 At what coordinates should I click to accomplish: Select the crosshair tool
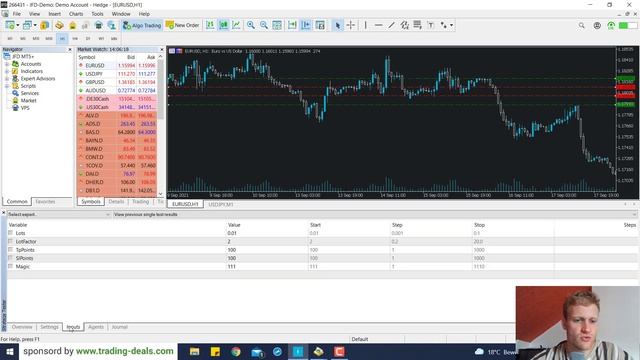pyautogui.click(x=351, y=25)
